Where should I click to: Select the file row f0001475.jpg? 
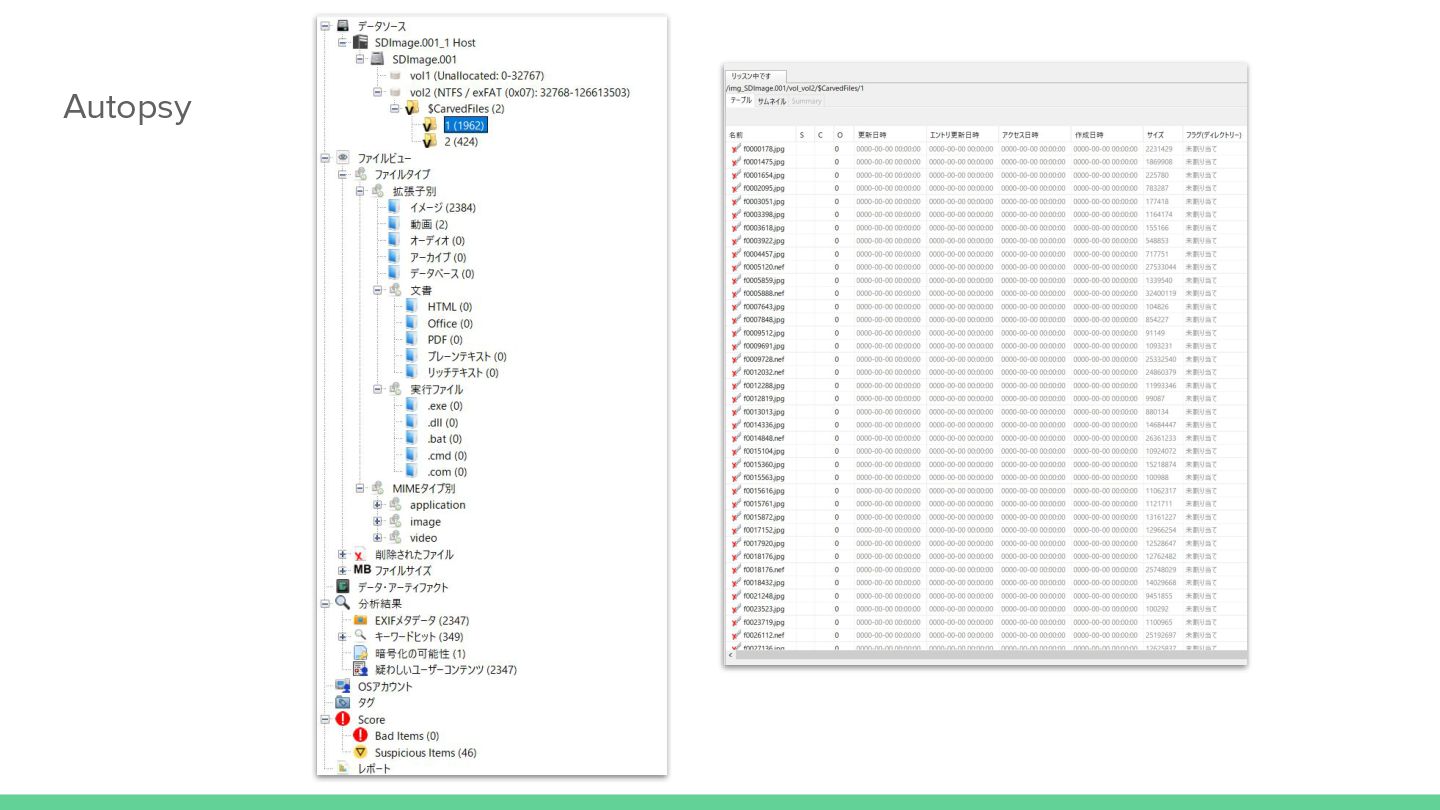[986, 162]
